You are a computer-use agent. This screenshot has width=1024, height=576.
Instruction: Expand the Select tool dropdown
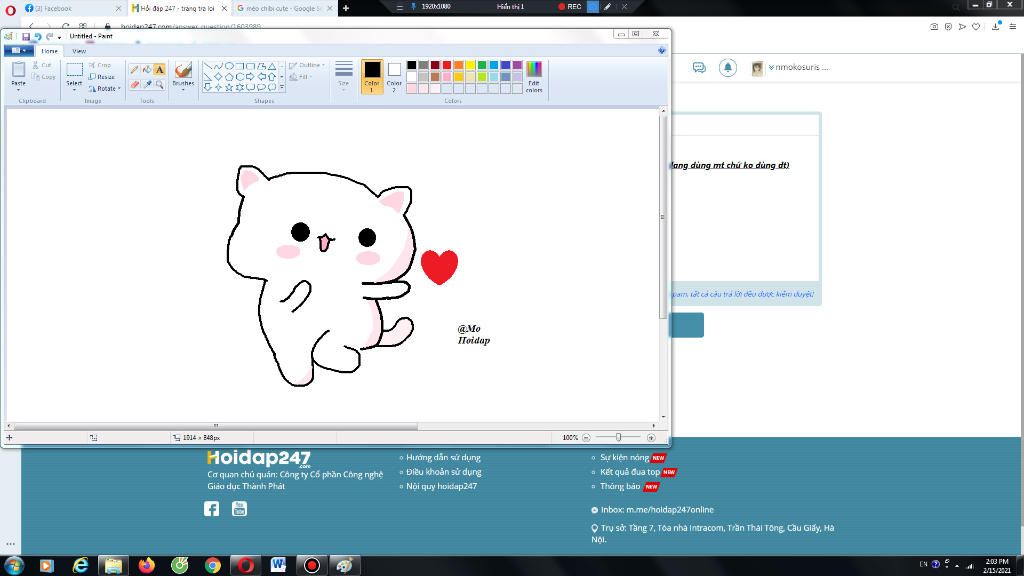(74, 88)
